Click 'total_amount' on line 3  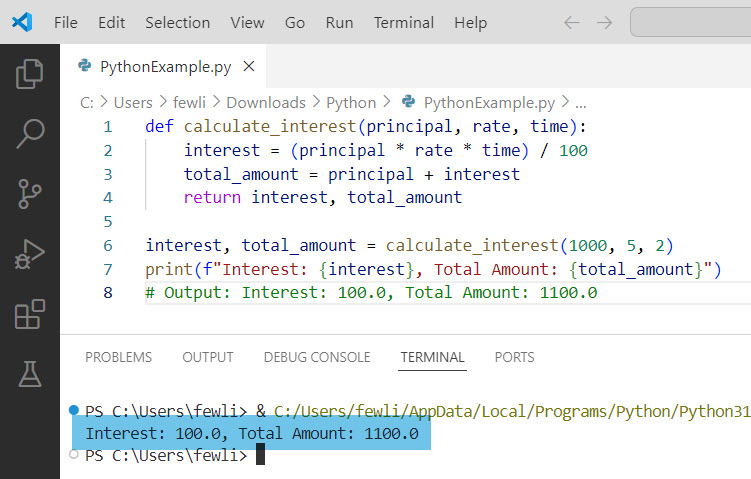pos(241,174)
